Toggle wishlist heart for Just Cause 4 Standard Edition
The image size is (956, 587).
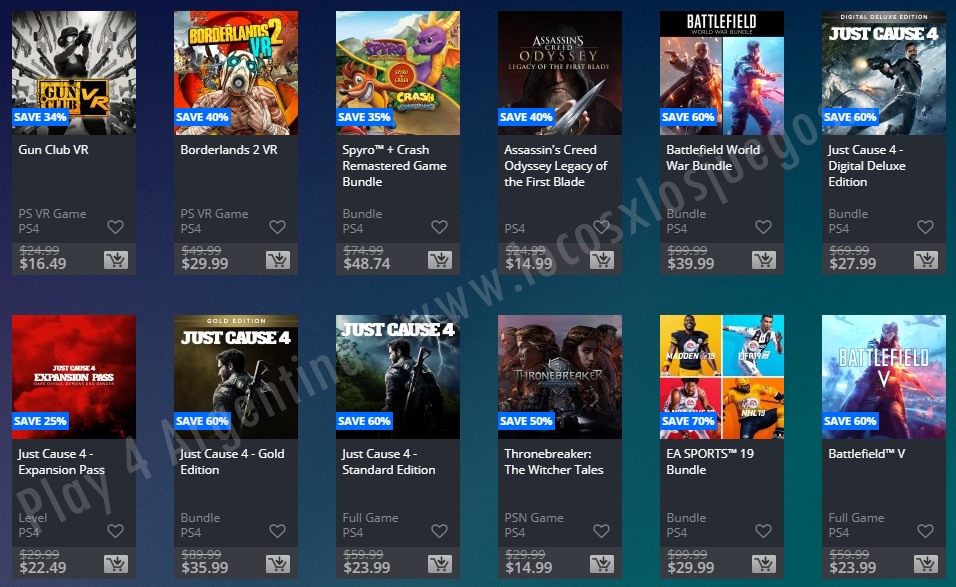click(440, 531)
